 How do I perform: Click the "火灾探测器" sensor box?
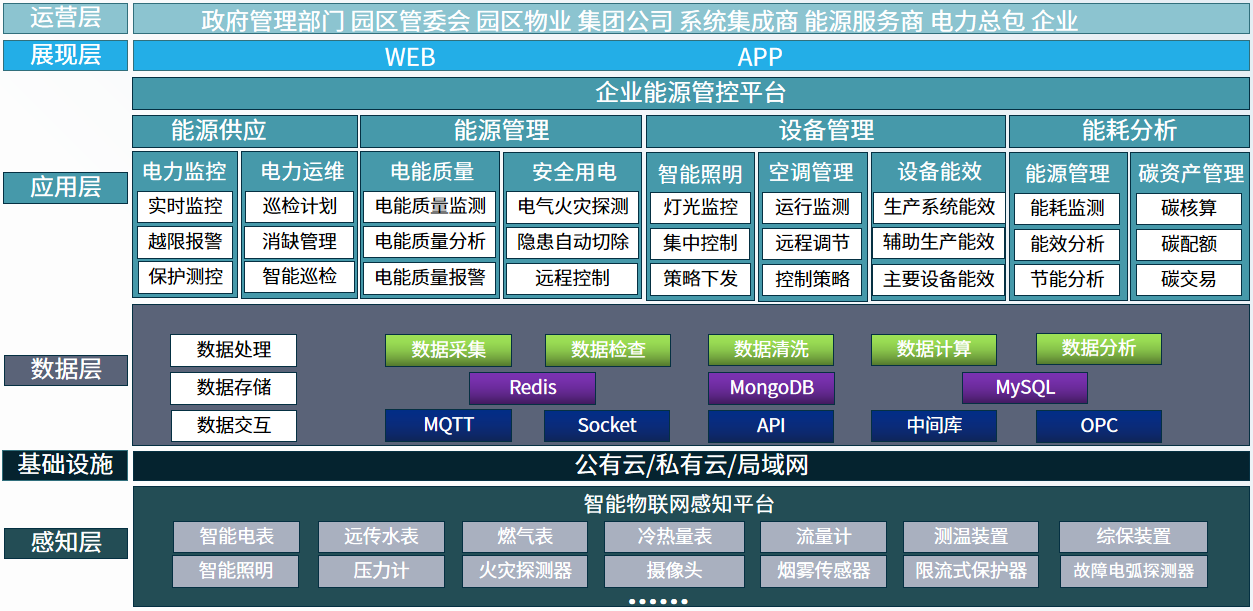pos(525,572)
